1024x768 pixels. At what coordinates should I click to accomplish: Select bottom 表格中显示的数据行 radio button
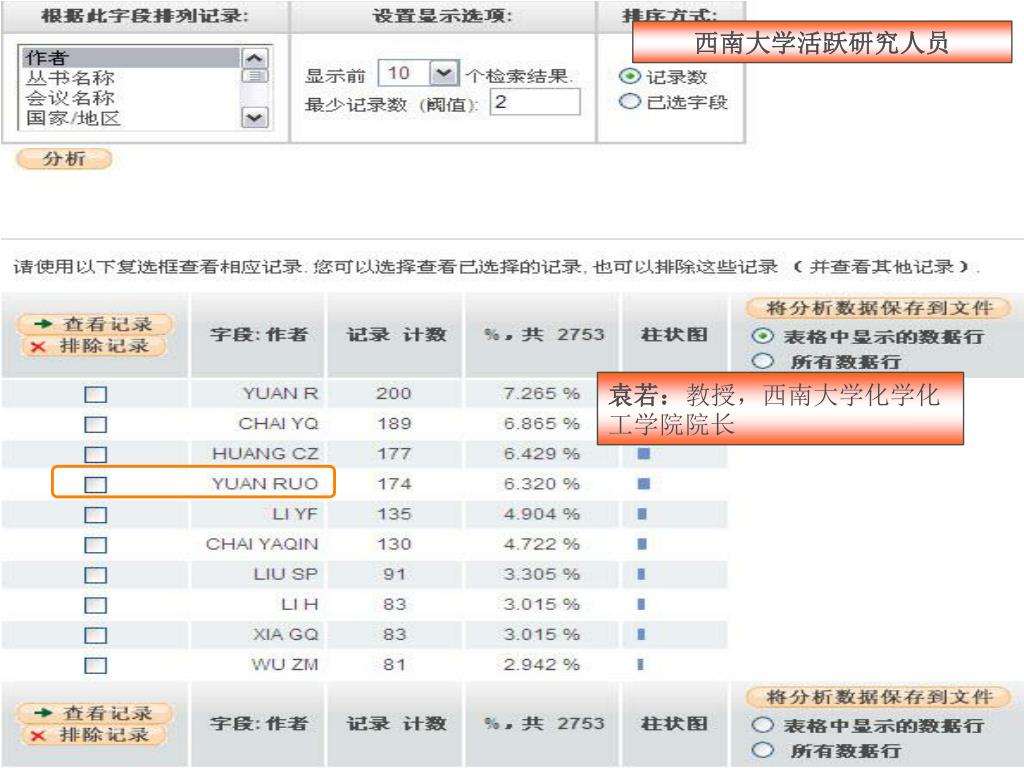pyautogui.click(x=762, y=725)
